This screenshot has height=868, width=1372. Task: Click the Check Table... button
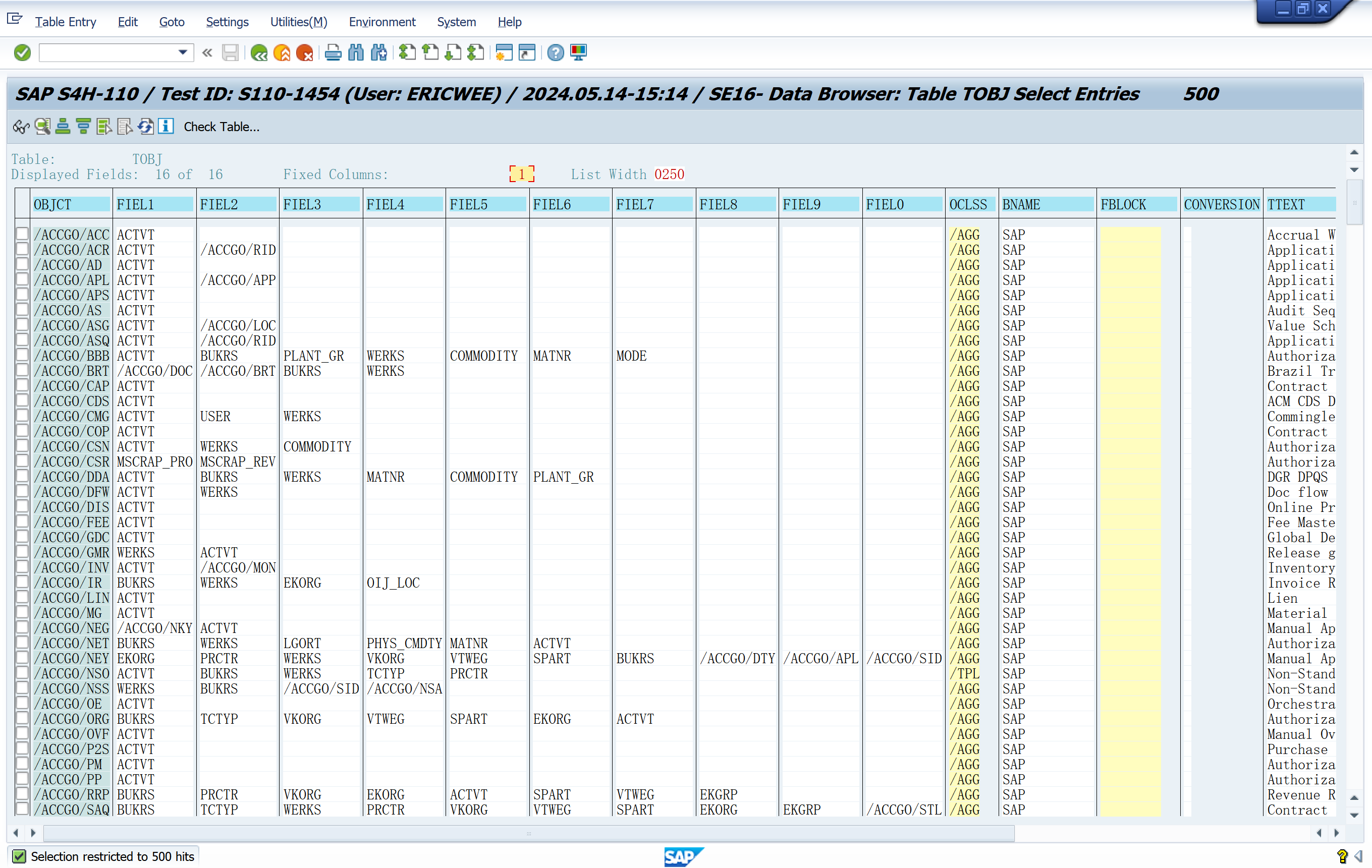221,127
